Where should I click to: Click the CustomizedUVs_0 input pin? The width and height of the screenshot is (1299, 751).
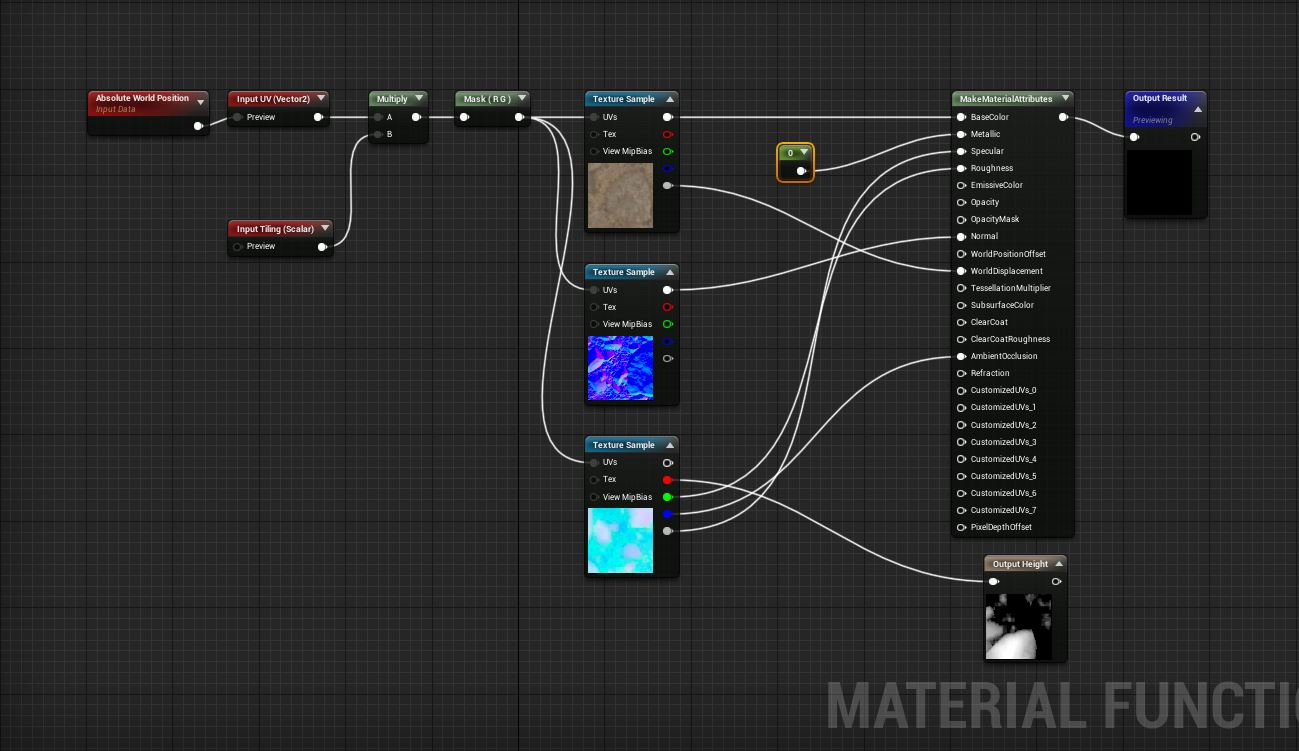click(x=961, y=390)
